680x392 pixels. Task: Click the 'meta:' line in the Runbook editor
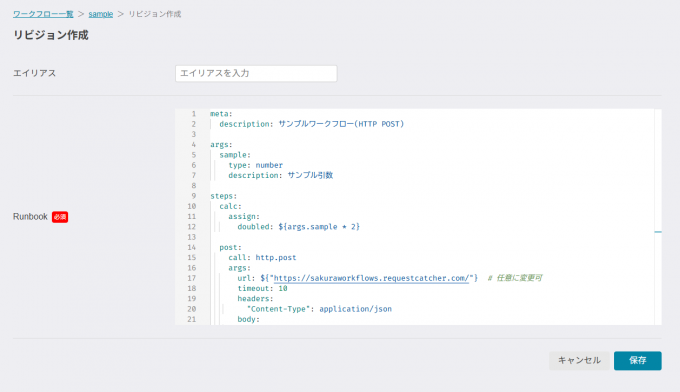coord(222,114)
